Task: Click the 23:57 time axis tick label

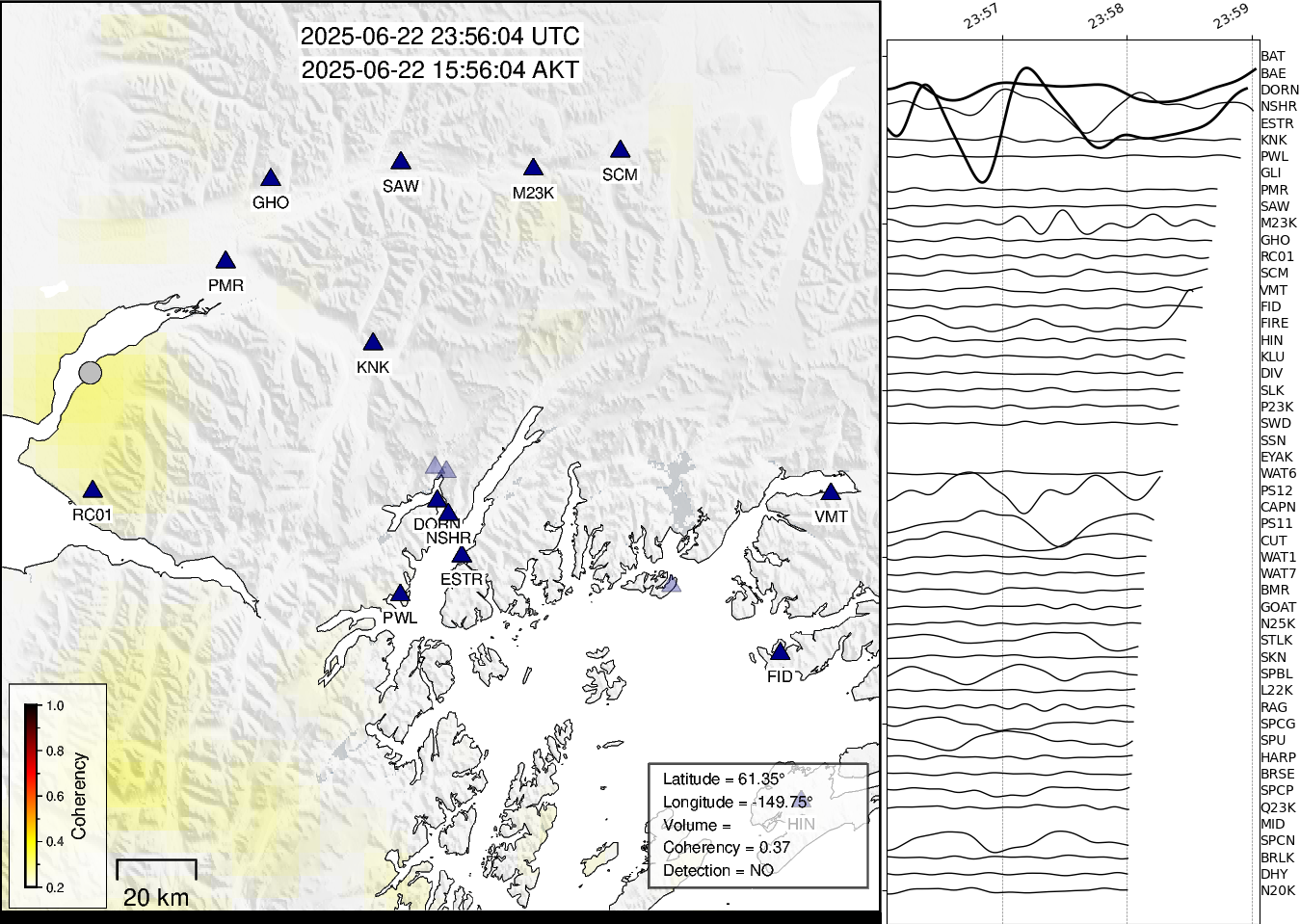Action: [980, 16]
